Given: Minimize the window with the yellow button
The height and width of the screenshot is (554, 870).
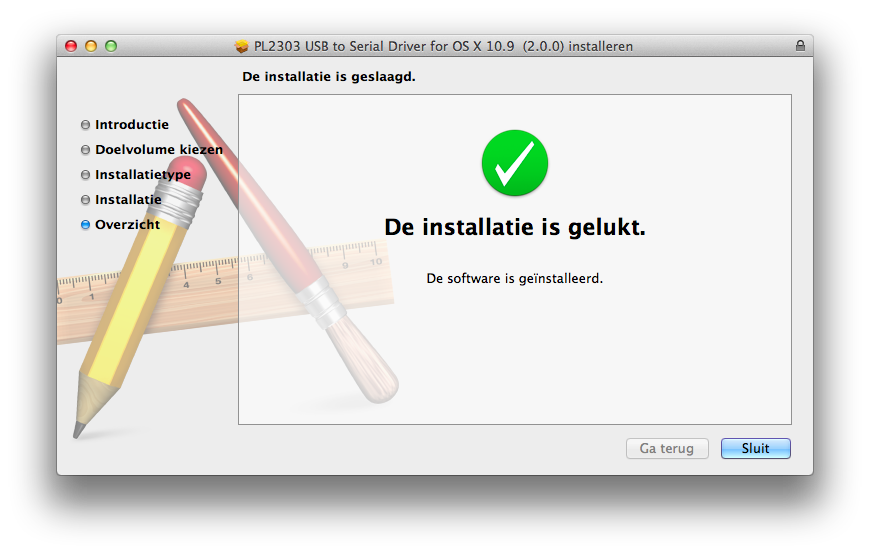Looking at the screenshot, I should [x=91, y=46].
